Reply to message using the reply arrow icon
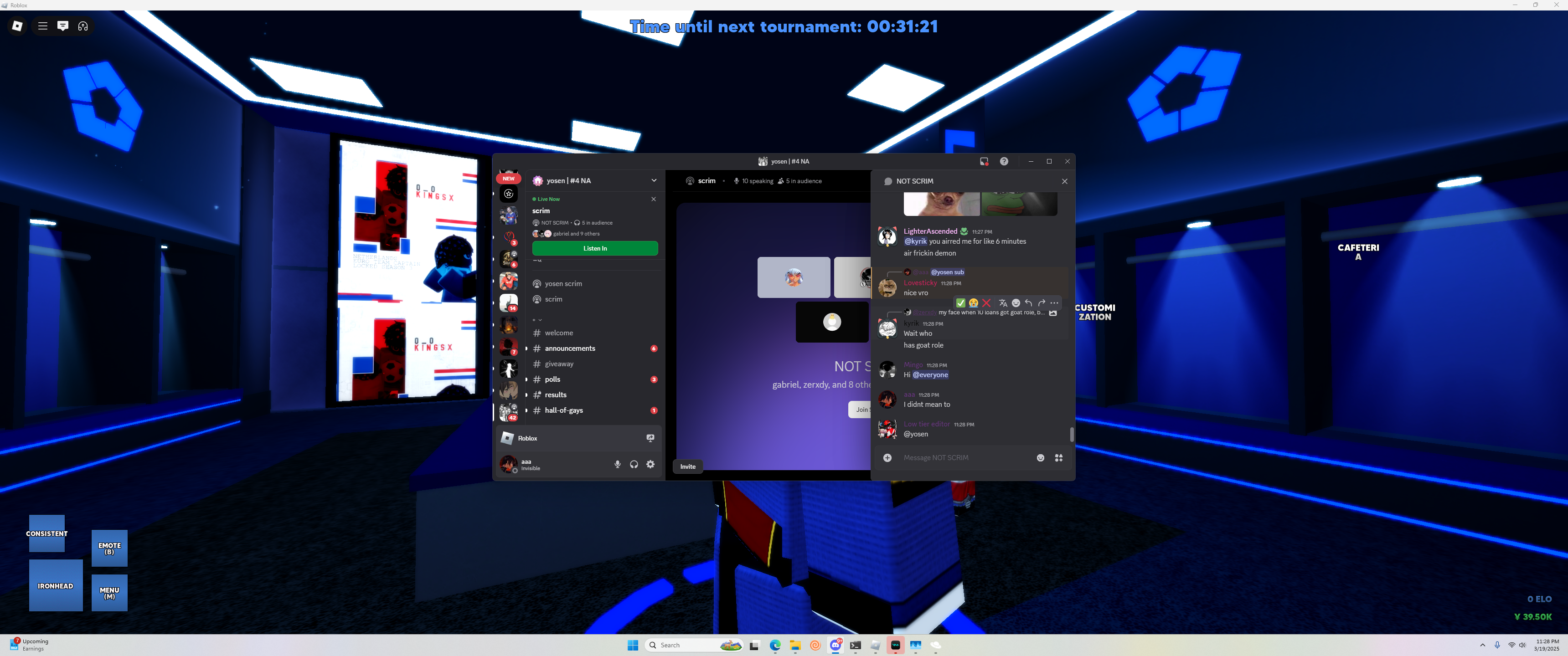The width and height of the screenshot is (1568, 656). (1029, 303)
